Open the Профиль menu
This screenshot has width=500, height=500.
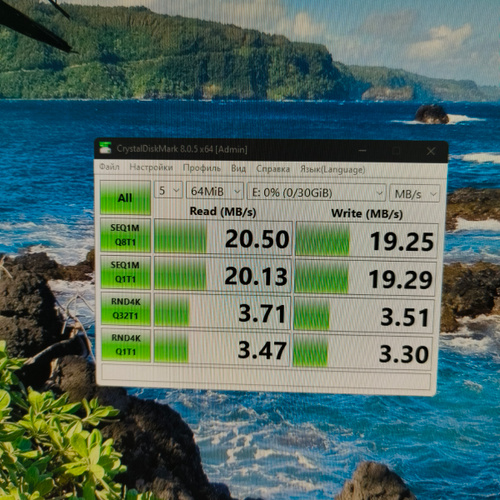coord(202,168)
